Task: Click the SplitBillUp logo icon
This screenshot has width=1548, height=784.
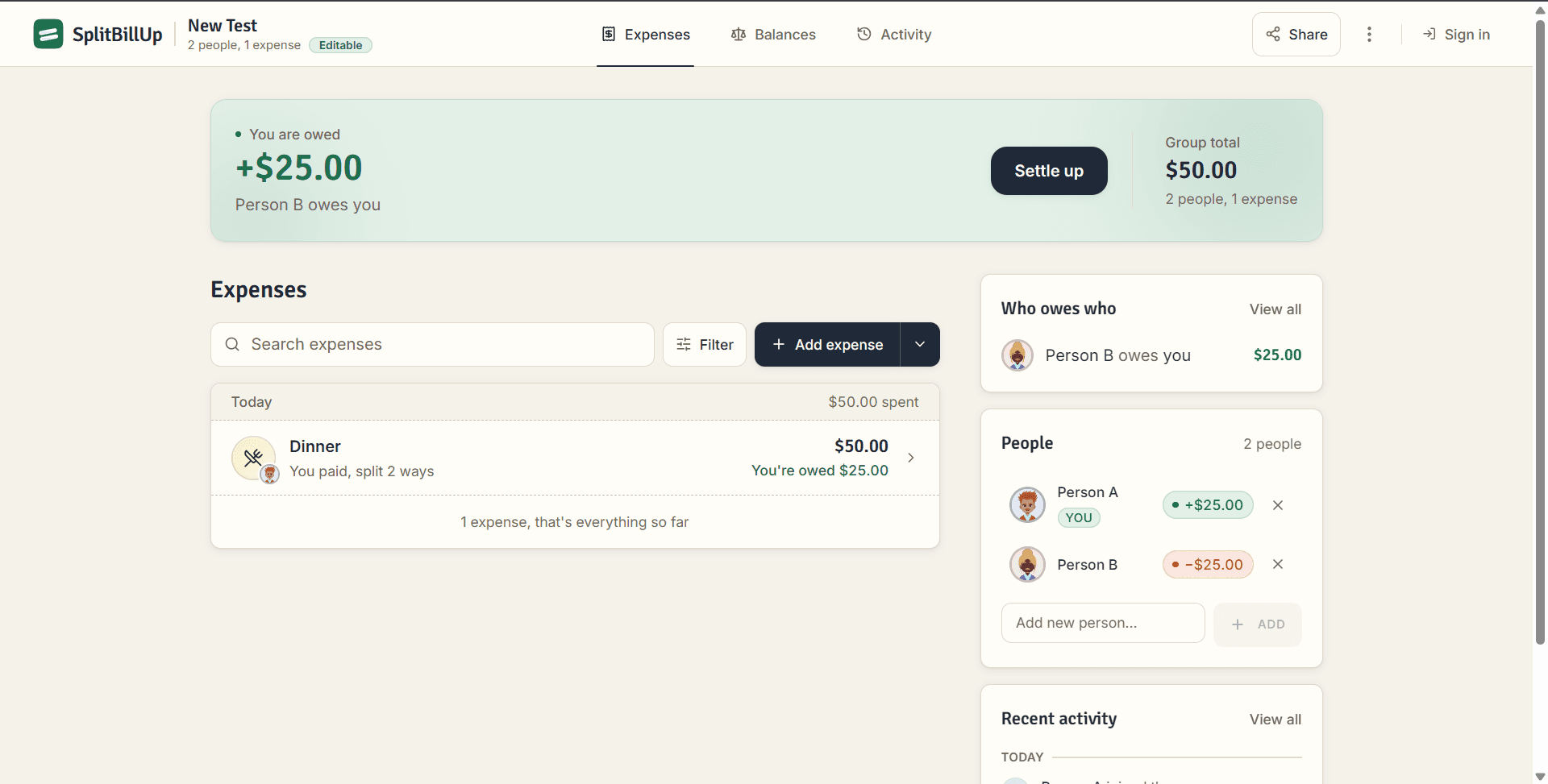Action: (48, 34)
